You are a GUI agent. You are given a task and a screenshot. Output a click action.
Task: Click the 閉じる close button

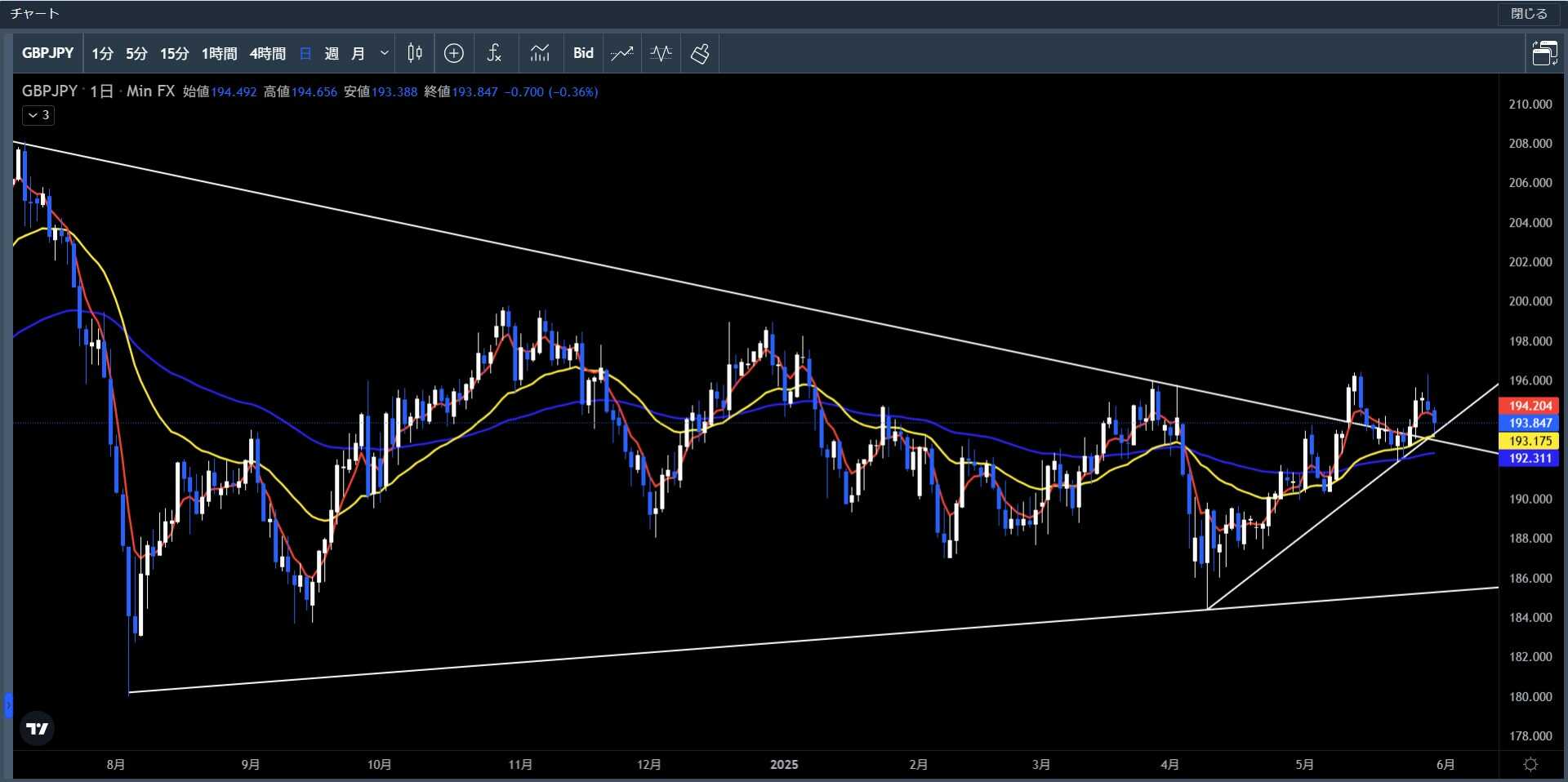[1529, 14]
